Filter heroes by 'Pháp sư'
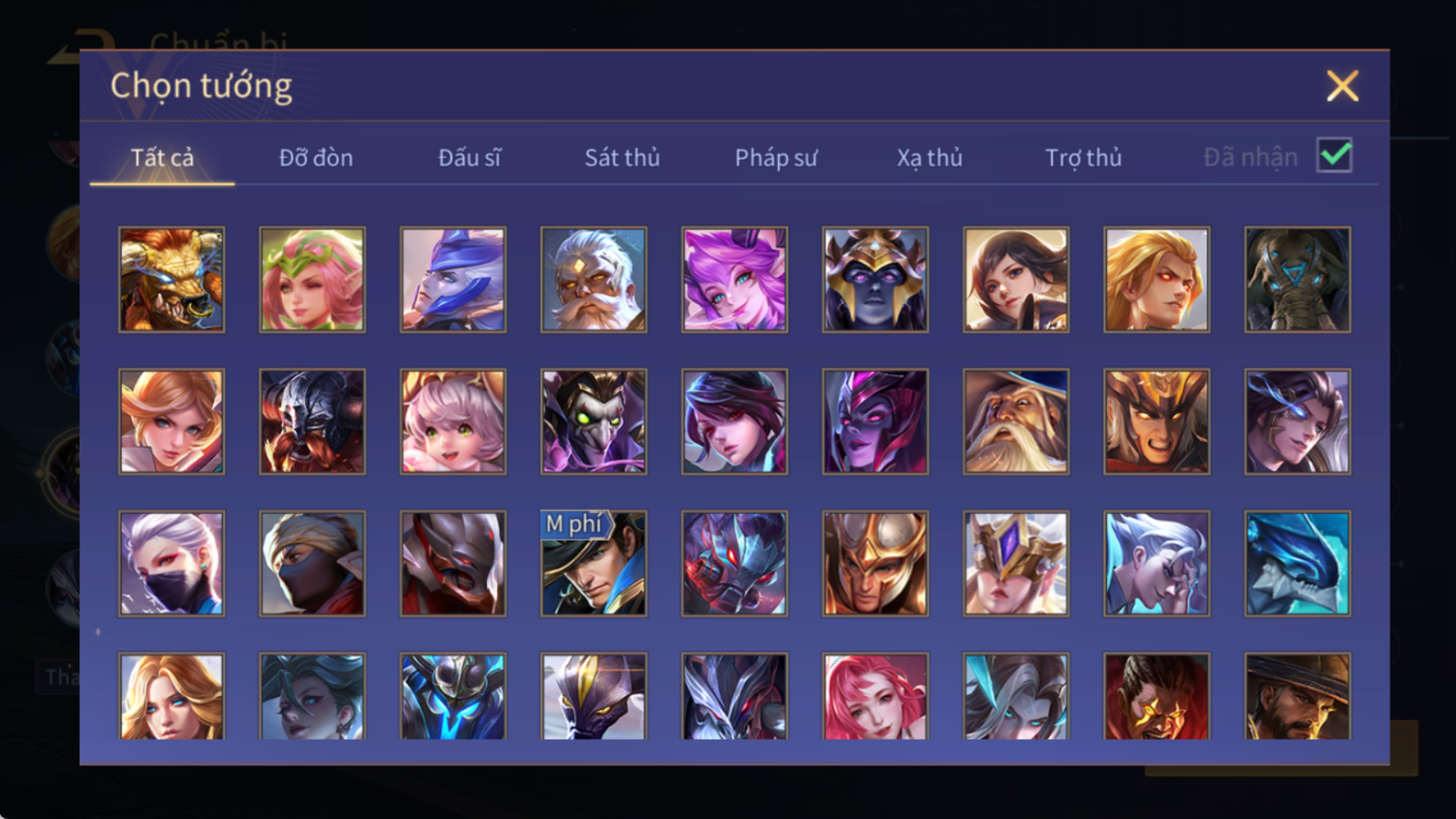Image resolution: width=1456 pixels, height=819 pixels. click(776, 157)
